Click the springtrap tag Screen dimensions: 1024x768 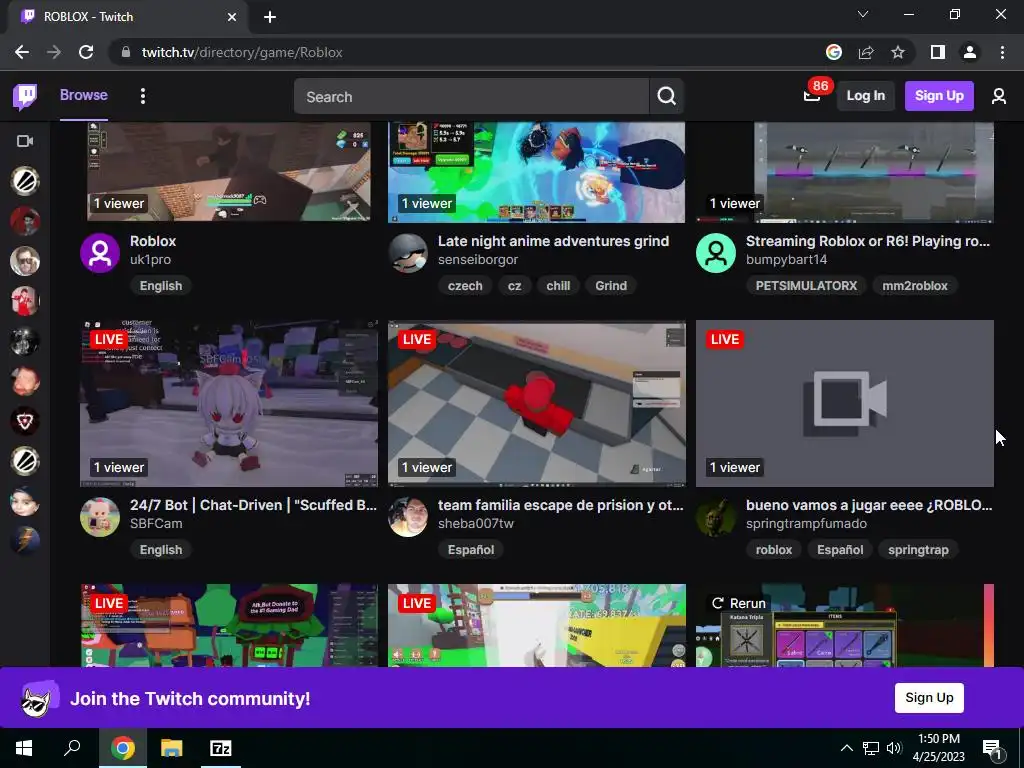click(918, 549)
